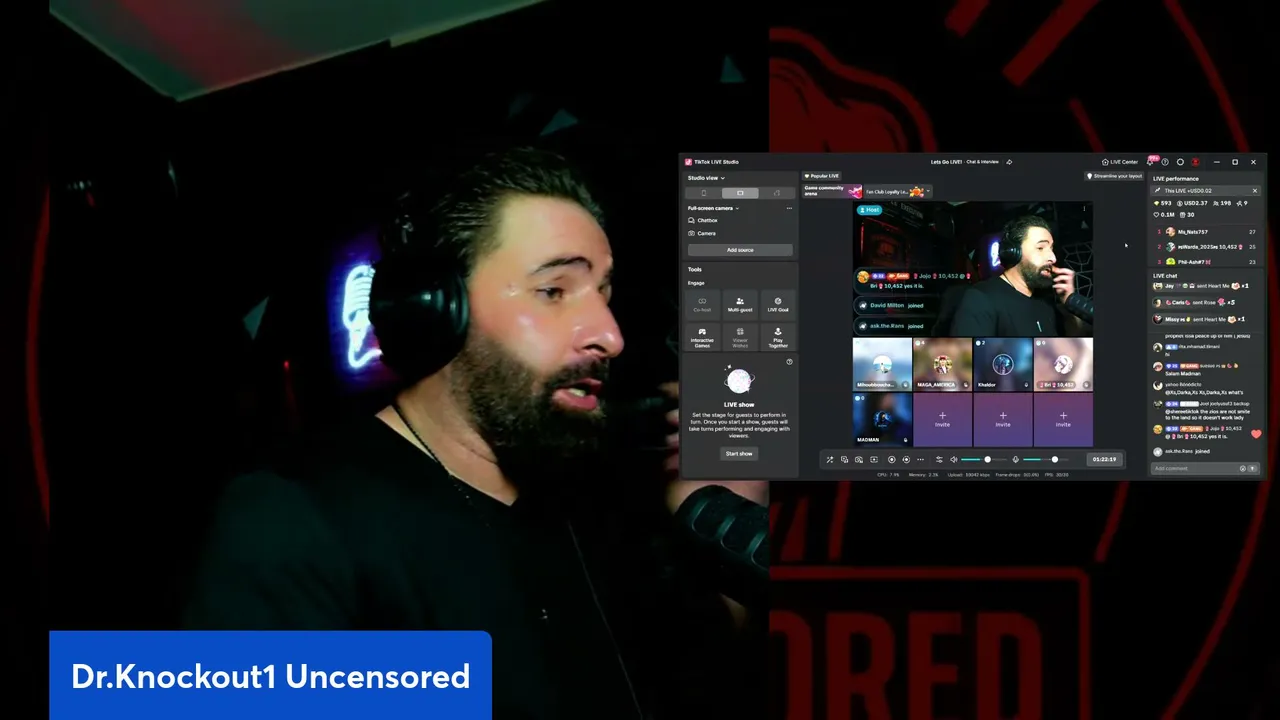Open audio mixer settings icon
This screenshot has width=1280, height=720.
coord(939,459)
